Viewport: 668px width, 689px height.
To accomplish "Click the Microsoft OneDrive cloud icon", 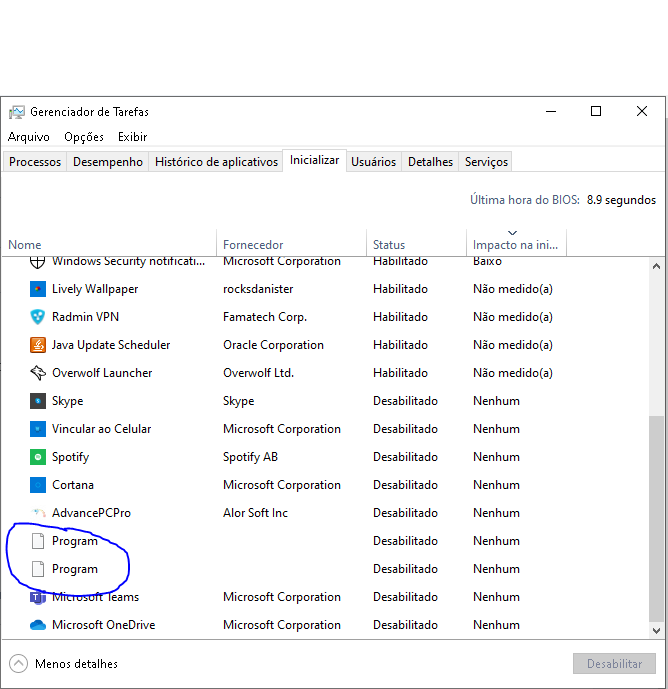I will tap(38, 625).
